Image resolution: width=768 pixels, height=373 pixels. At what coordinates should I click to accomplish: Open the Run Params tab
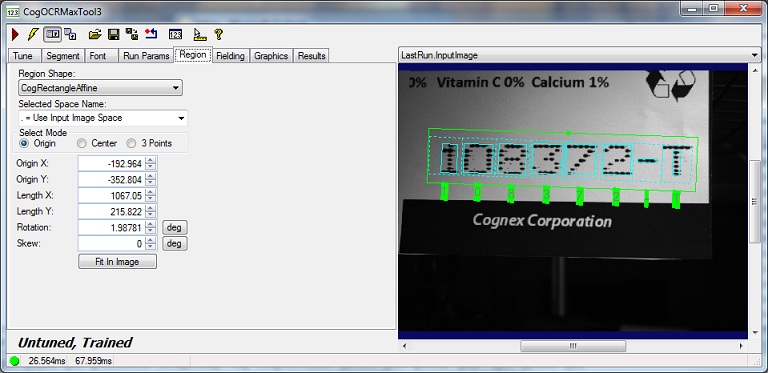coord(146,56)
